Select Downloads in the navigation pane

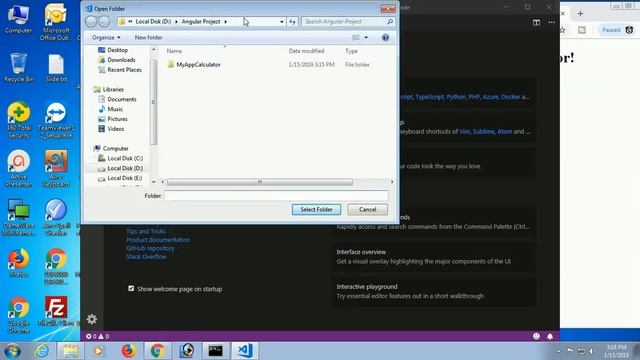coord(117,60)
